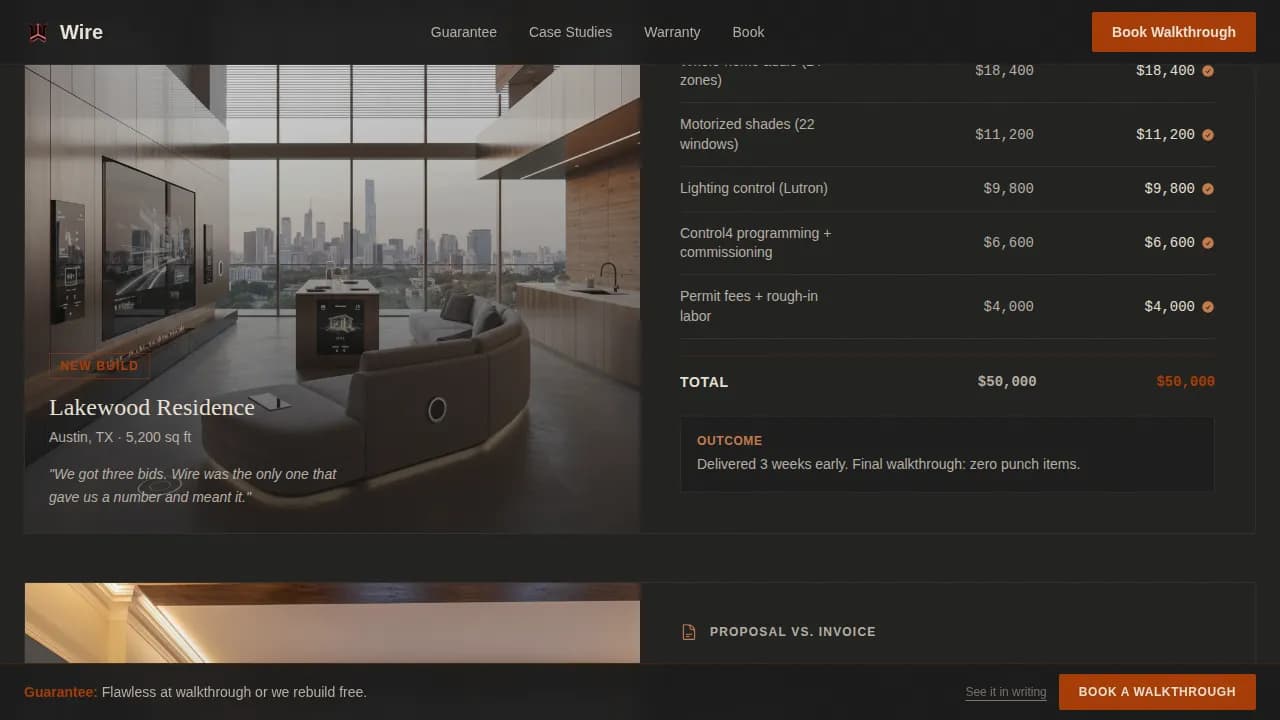Click check icon beside $9,800 invoice amount

click(x=1208, y=189)
